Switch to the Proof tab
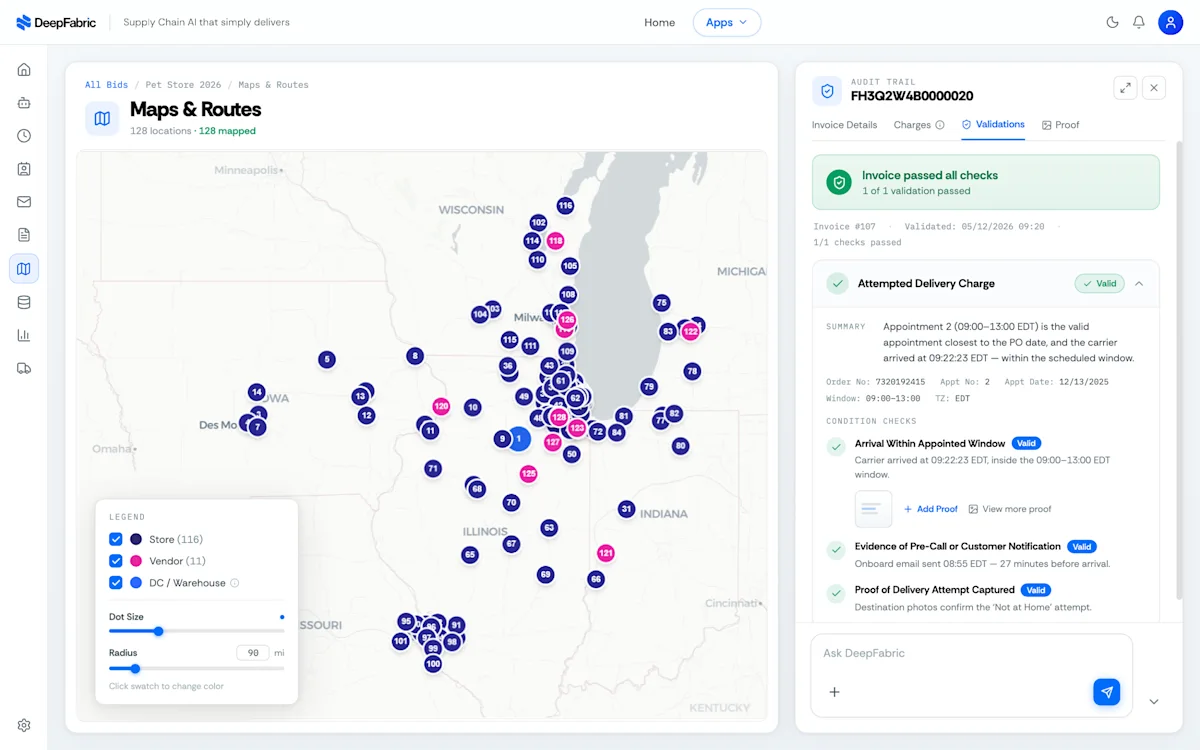 (x=1061, y=125)
